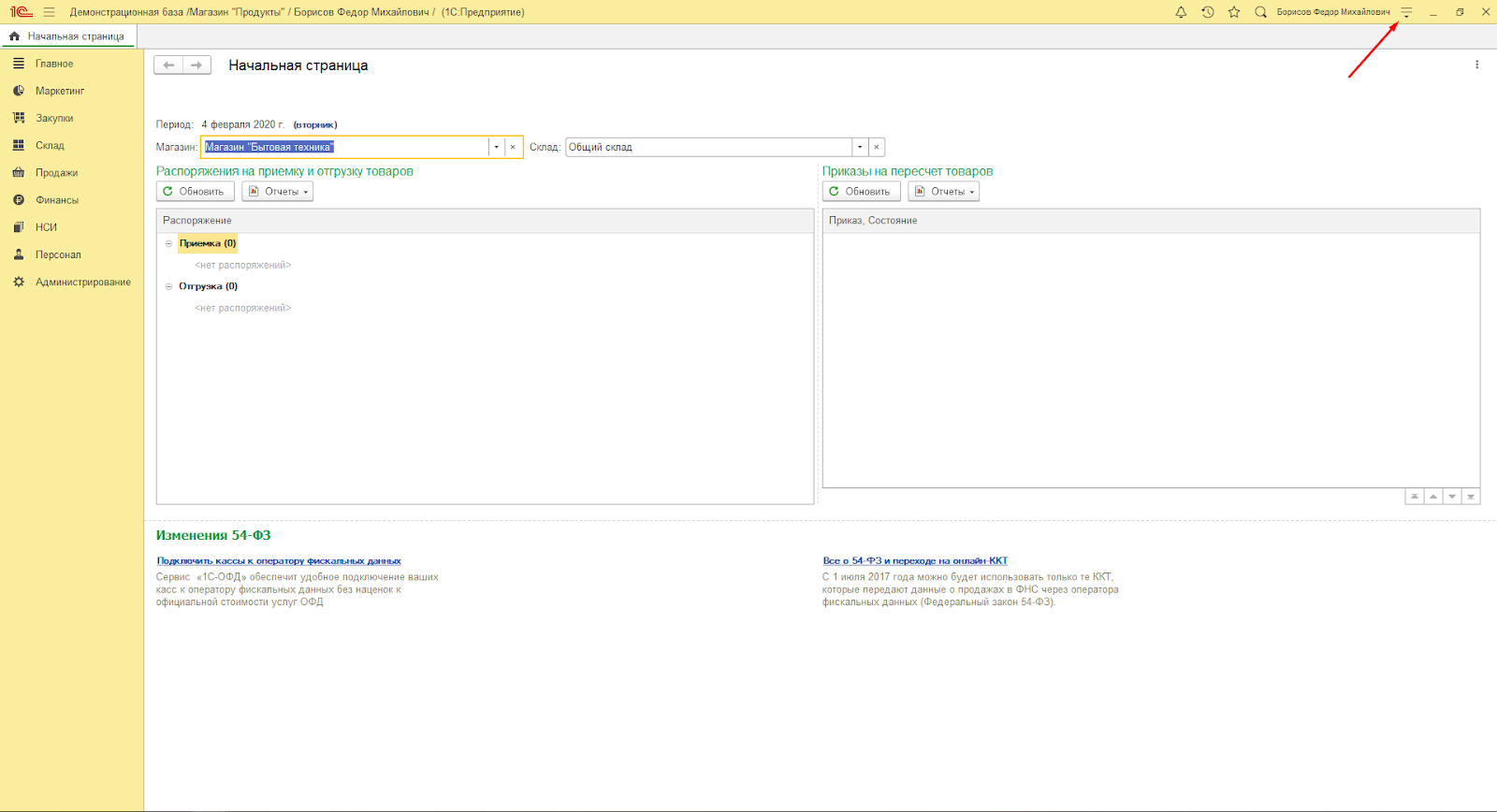Click the Распоряжение column header
Screen dimensions: 1497x812
[485, 221]
